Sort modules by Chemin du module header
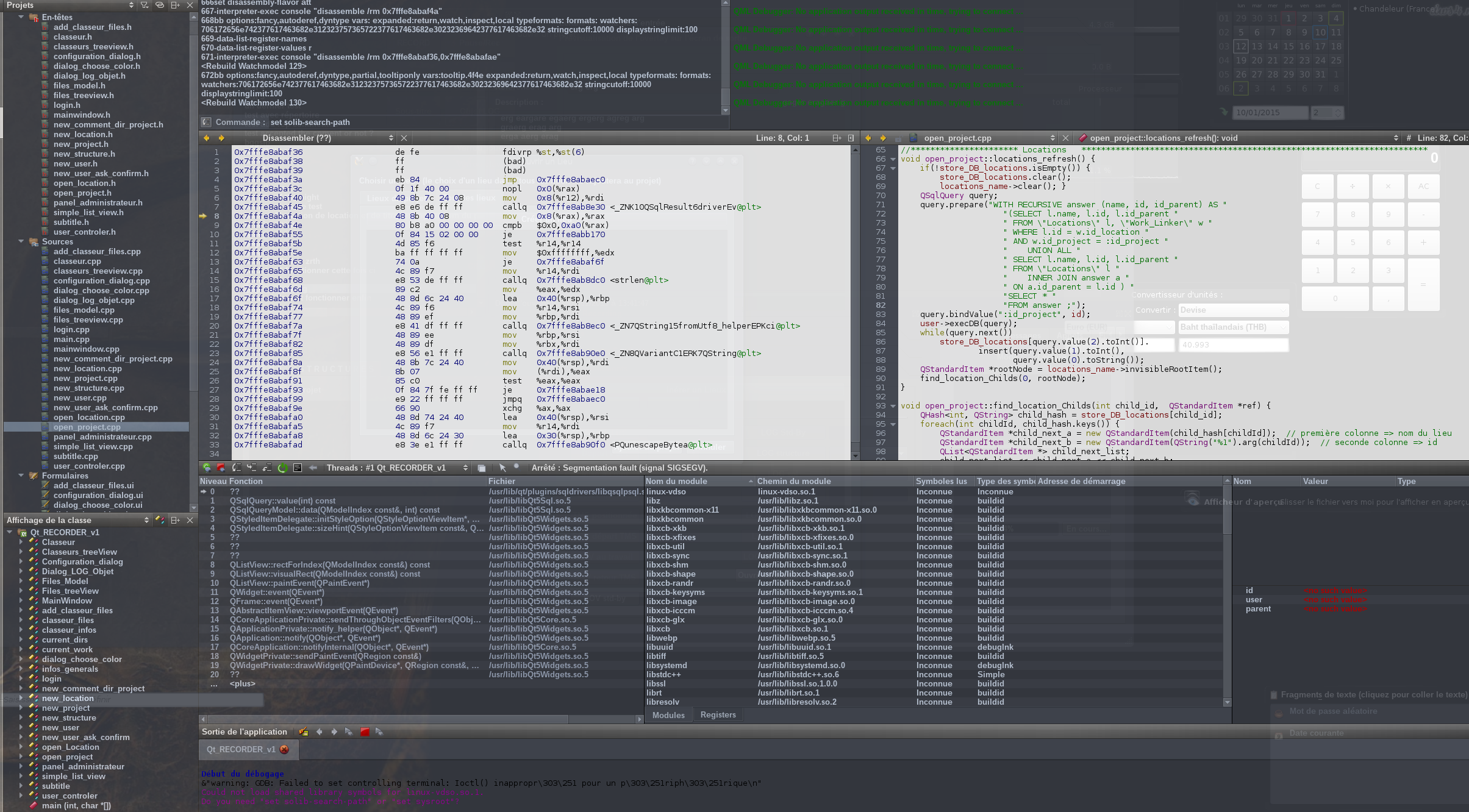1469x812 pixels. tap(834, 481)
